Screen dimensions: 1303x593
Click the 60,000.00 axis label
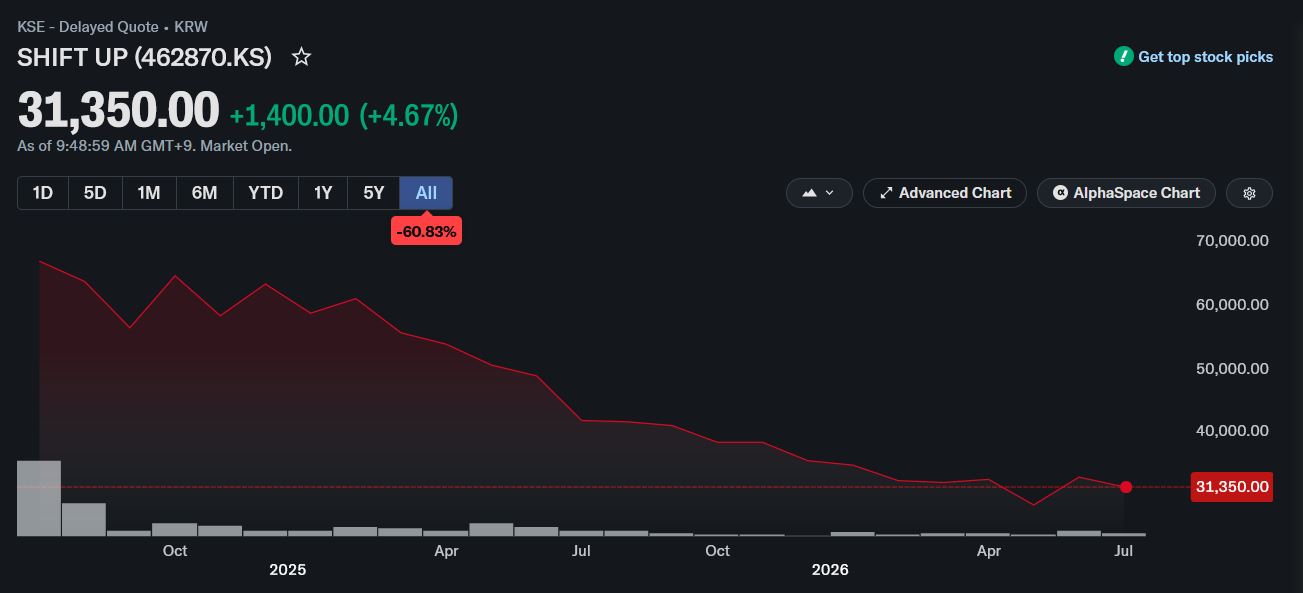click(1232, 305)
